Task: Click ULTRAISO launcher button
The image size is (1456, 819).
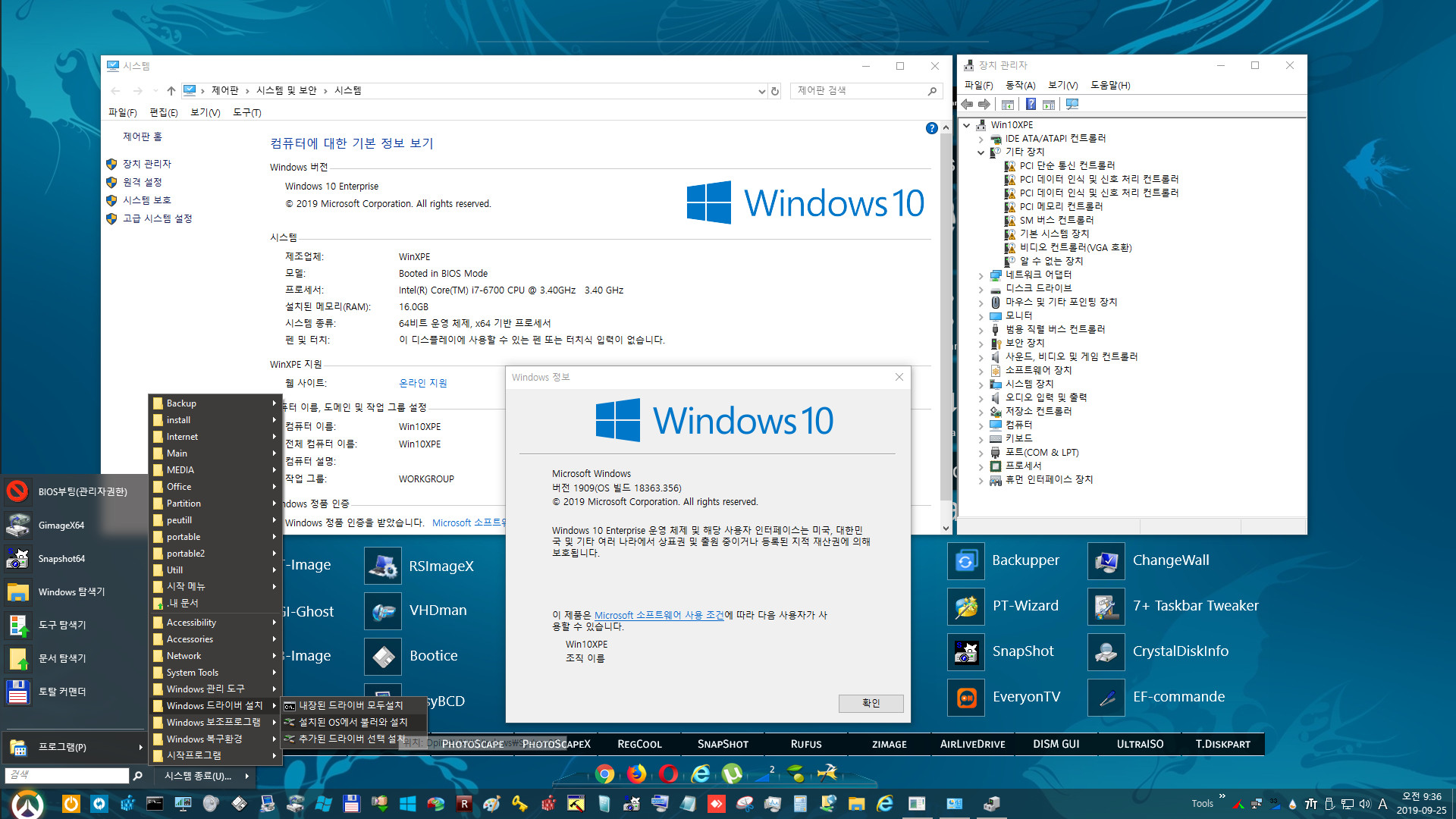Action: coord(1140,744)
